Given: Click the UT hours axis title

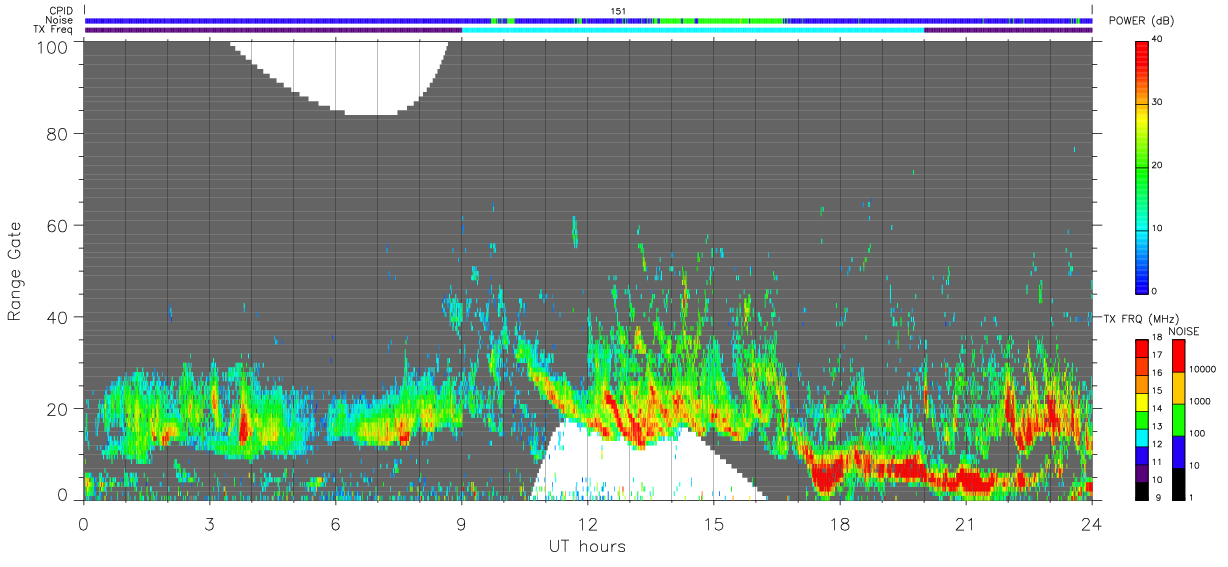Looking at the screenshot, I should [x=587, y=546].
